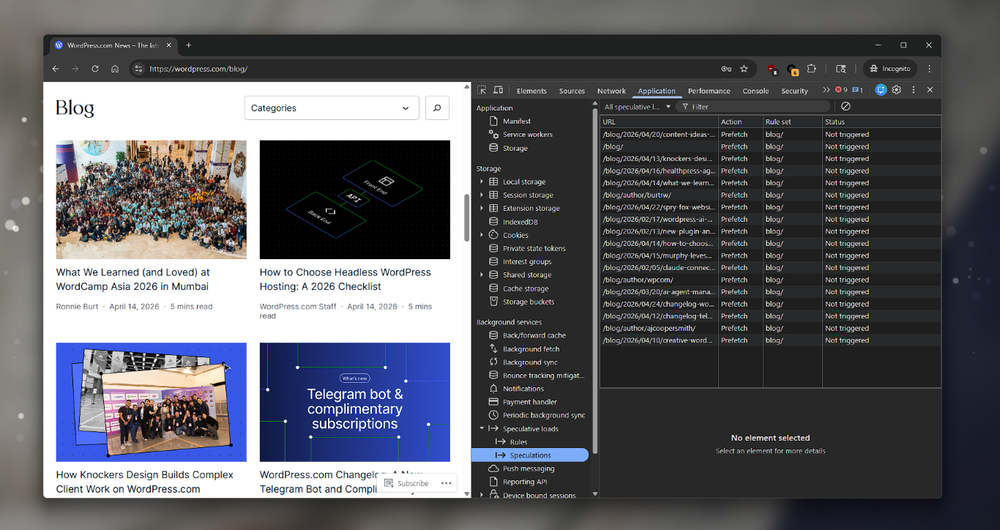Viewport: 1000px width, 530px height.
Task: Select the /blog/author/wpcom/ speculation row
Action: [x=770, y=280]
